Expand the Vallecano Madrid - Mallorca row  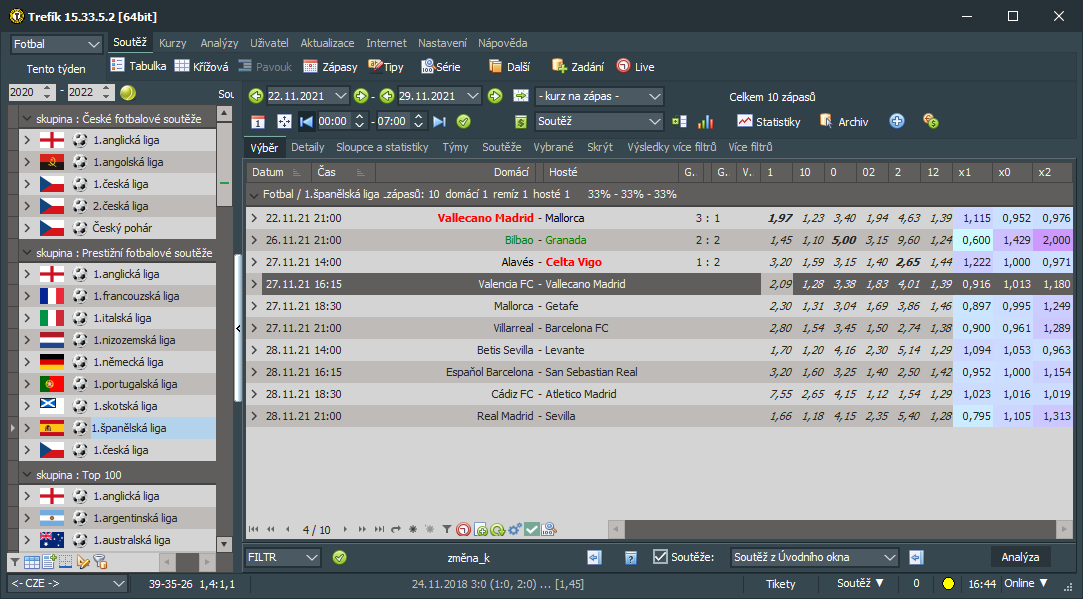click(254, 218)
